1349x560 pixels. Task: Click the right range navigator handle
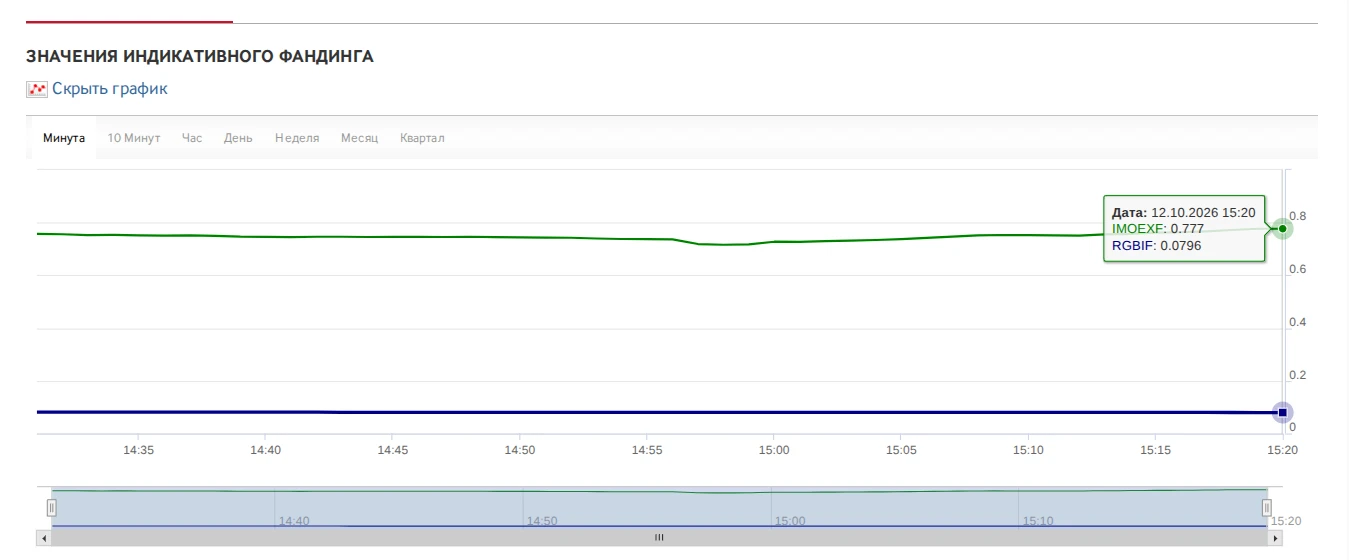[x=1267, y=507]
